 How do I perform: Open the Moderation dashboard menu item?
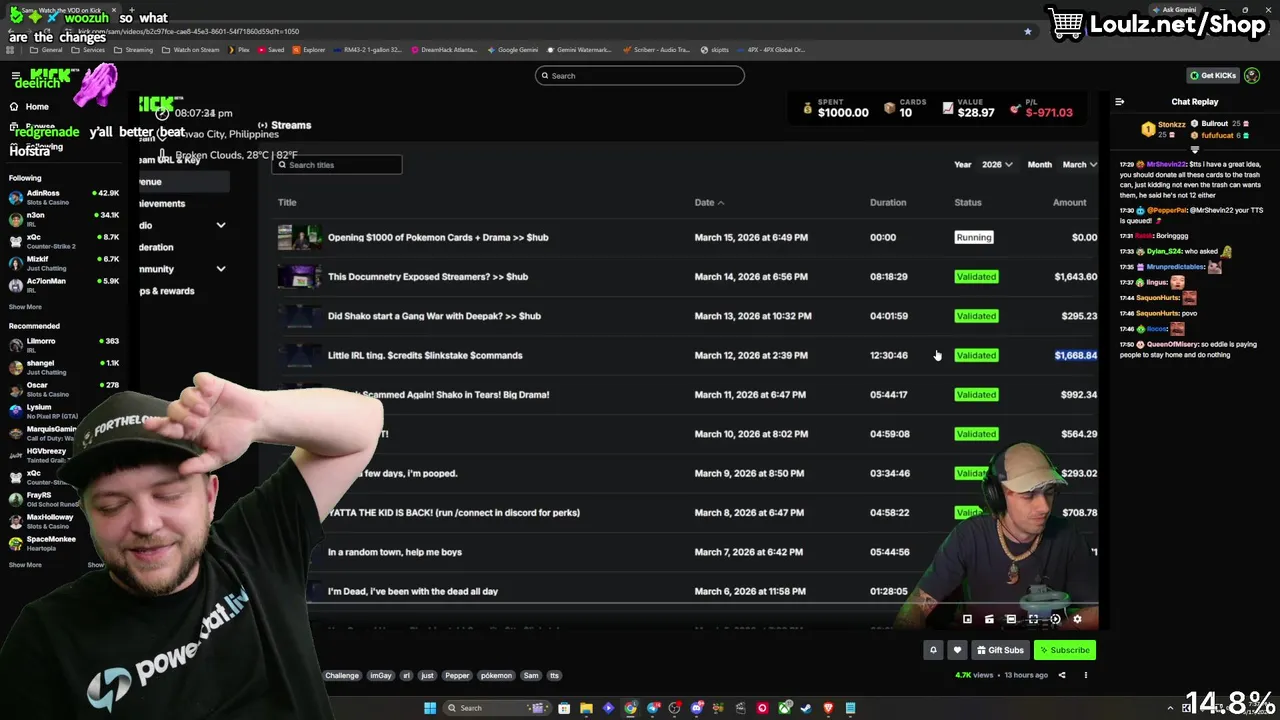pyautogui.click(x=157, y=247)
